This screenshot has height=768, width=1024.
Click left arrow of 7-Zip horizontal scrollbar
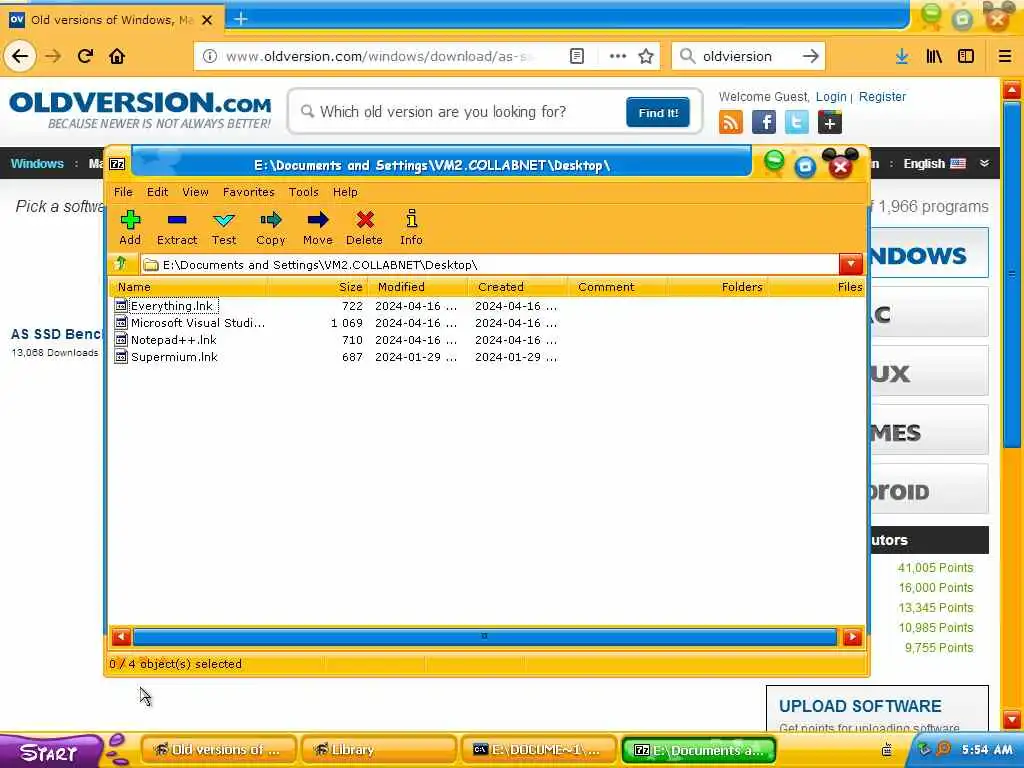point(121,637)
